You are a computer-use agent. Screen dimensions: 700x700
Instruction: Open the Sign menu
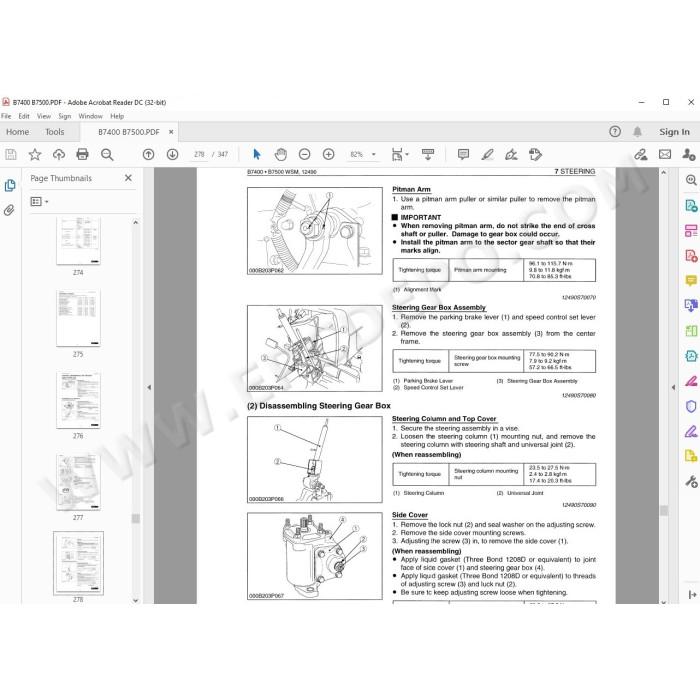(65, 116)
